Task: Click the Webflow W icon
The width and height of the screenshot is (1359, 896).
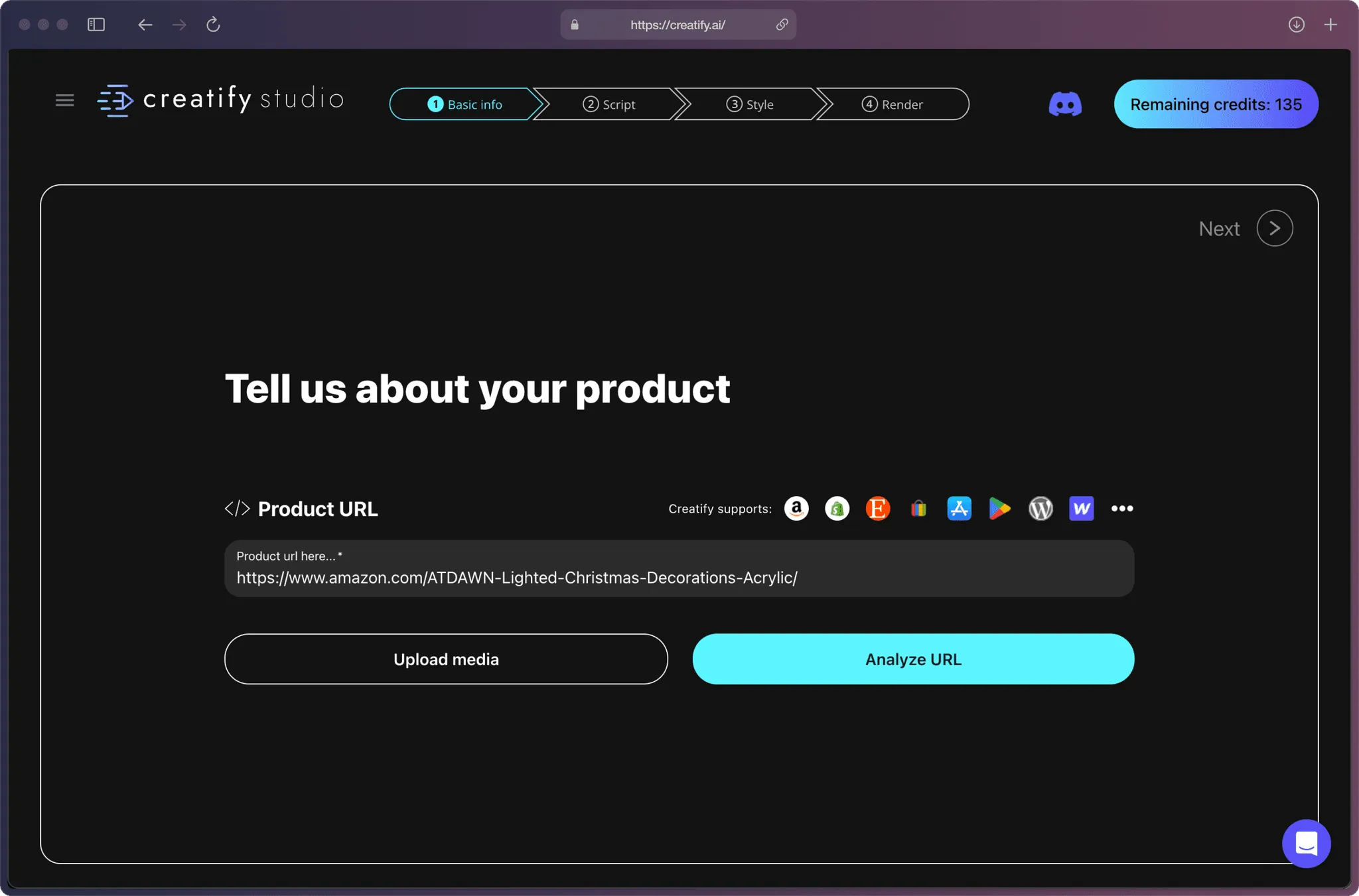Action: pos(1082,509)
